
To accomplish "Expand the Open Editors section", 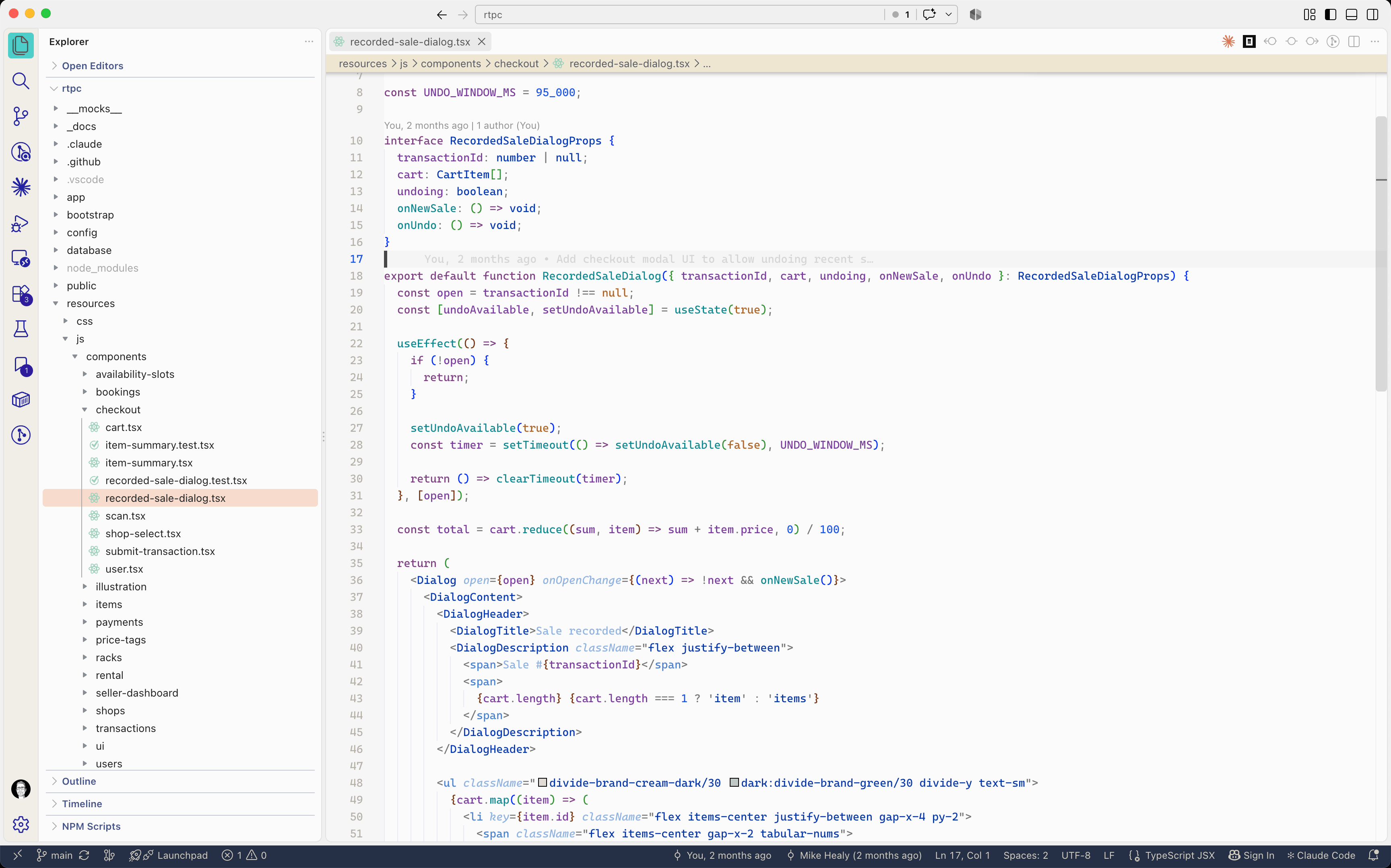I will click(180, 66).
